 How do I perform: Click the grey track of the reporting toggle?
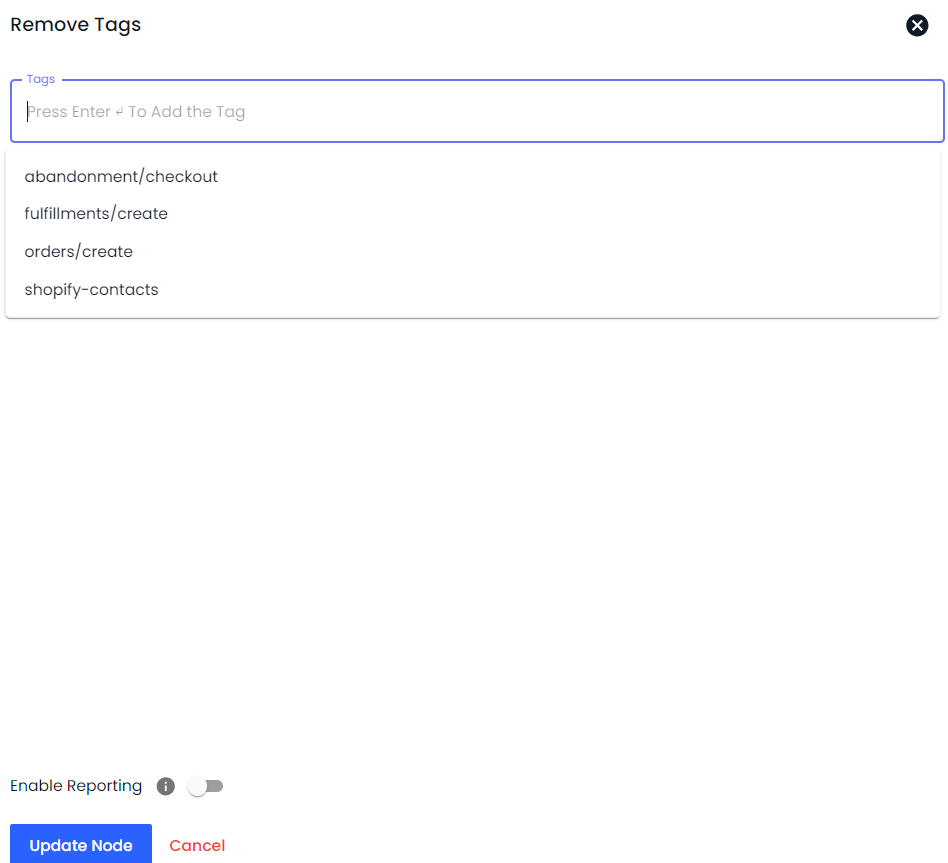216,786
